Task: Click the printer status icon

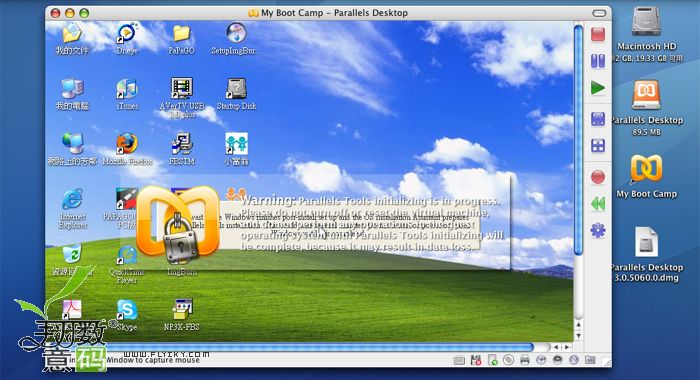Action: [525, 360]
